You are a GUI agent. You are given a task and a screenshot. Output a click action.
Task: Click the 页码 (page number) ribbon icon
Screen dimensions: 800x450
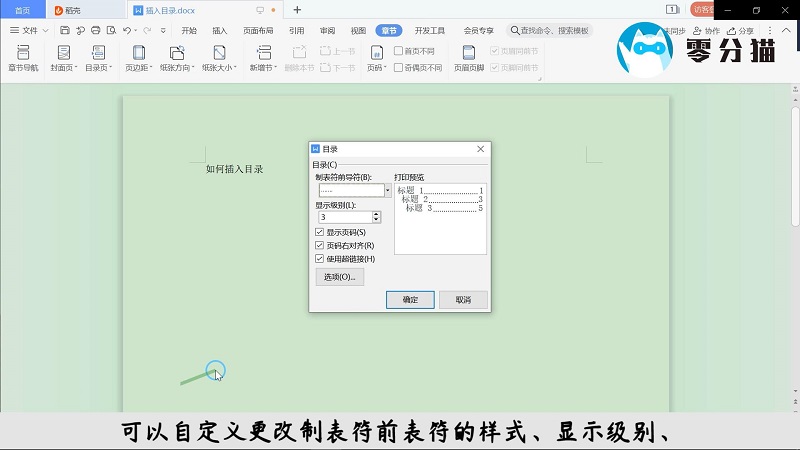375,52
